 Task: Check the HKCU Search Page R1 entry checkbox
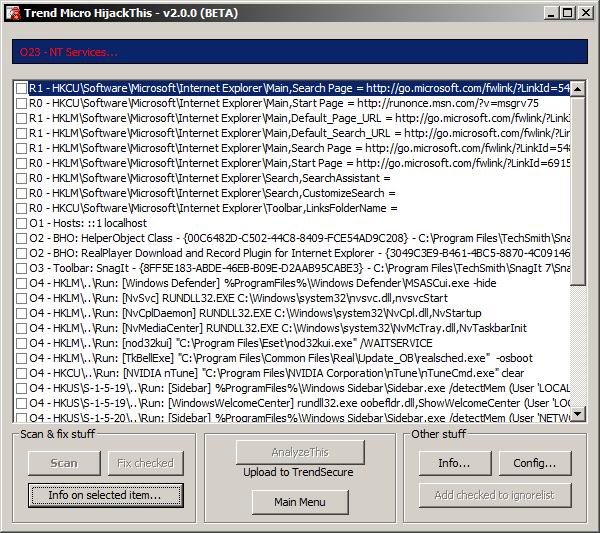[x=21, y=88]
